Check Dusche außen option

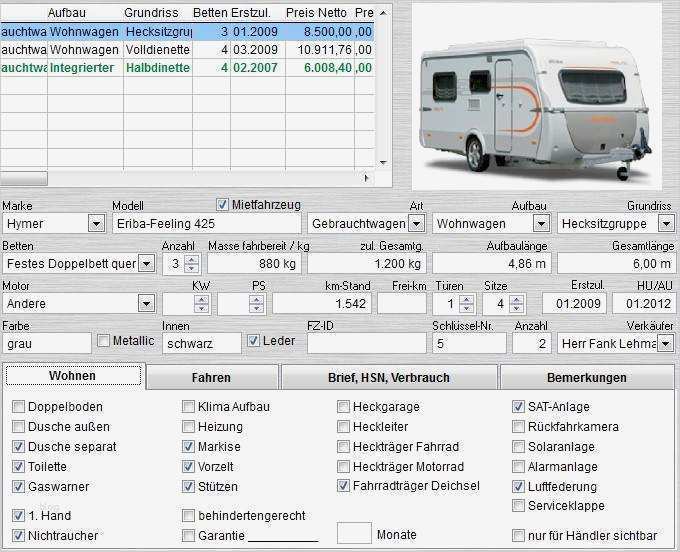[x=18, y=427]
